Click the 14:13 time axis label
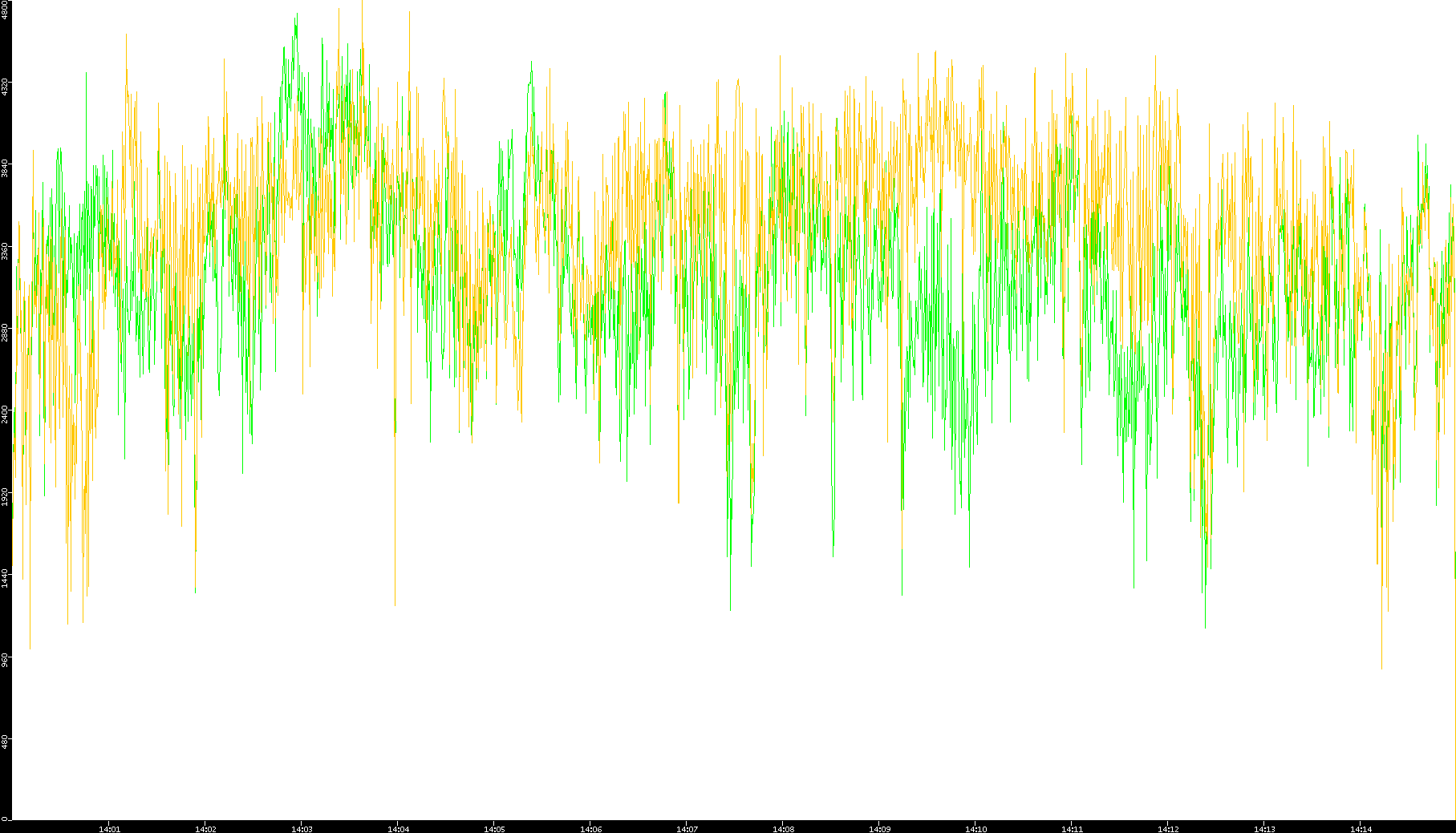 [1264, 829]
